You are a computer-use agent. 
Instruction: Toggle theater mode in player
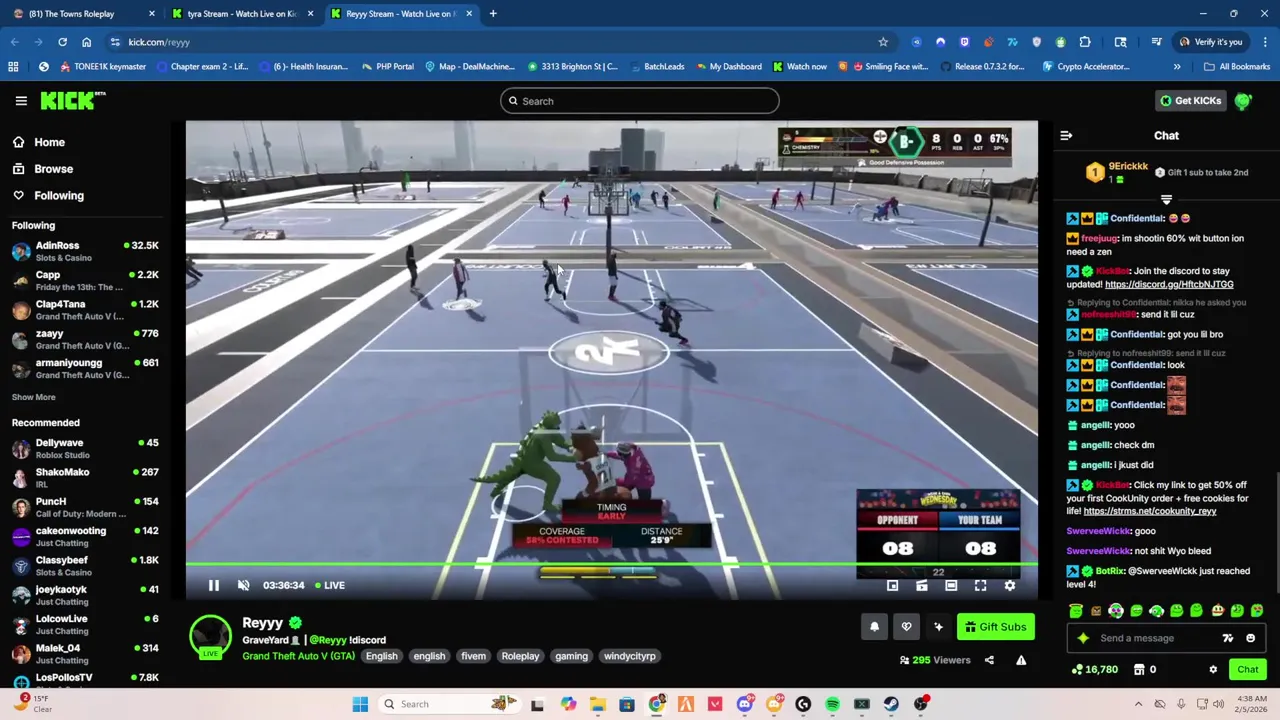[x=951, y=586]
